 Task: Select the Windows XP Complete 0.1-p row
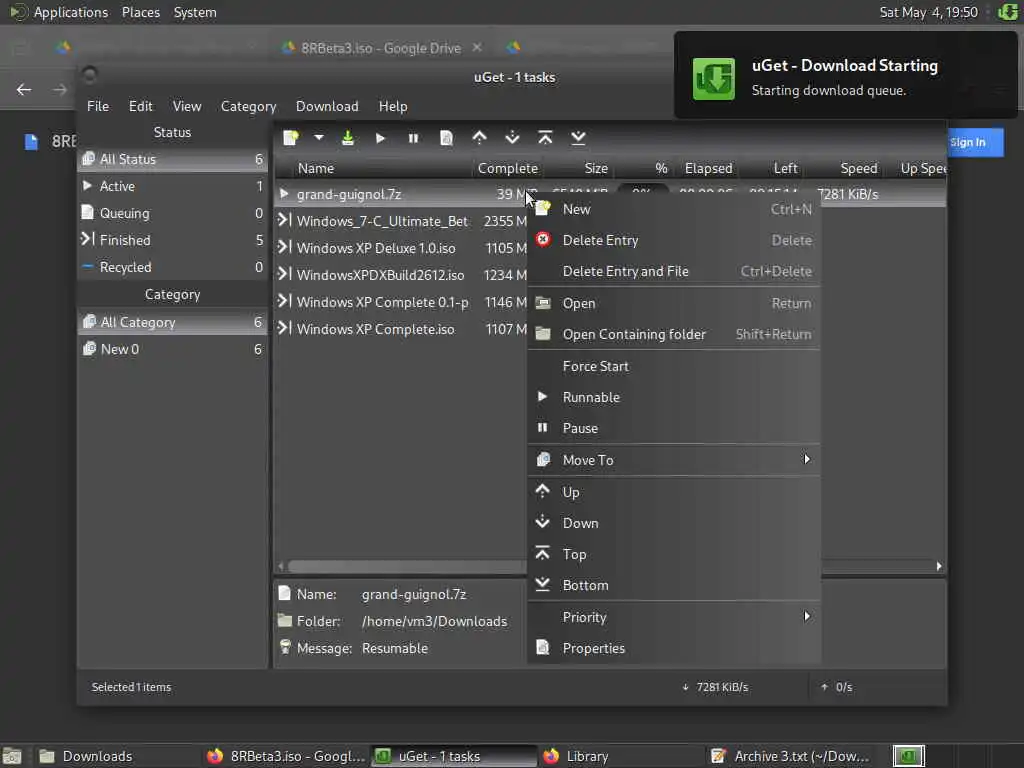tap(400, 302)
